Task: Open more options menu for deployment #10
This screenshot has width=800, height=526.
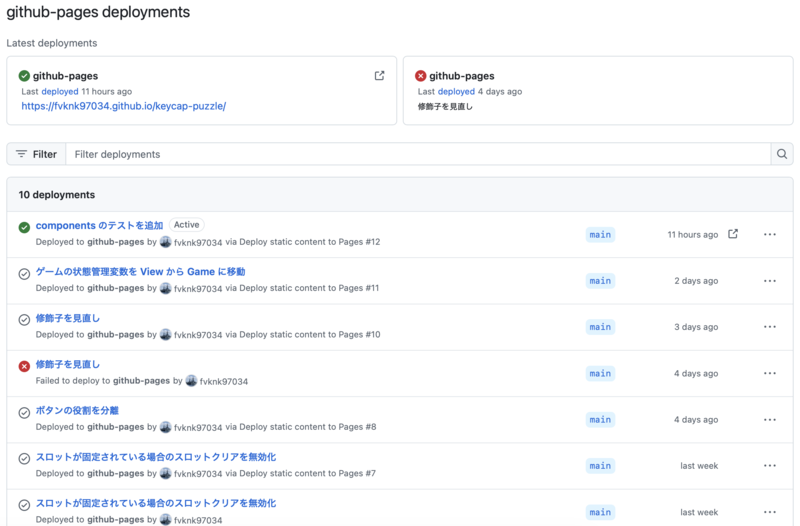Action: pos(770,327)
